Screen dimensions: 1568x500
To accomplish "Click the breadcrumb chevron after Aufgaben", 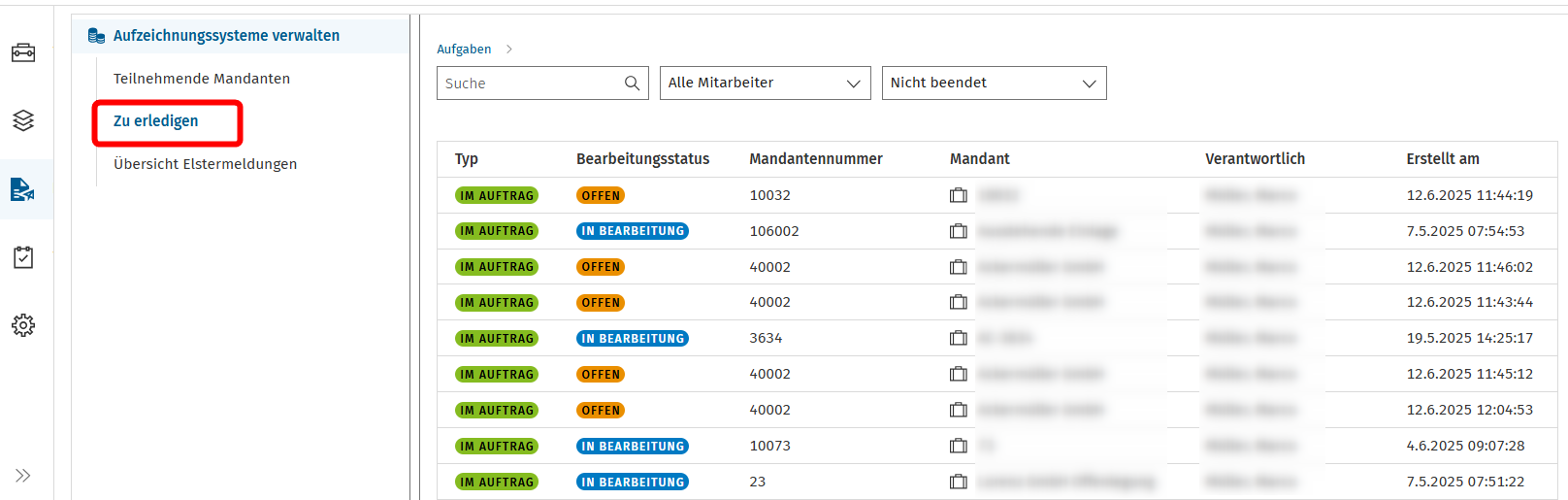I will tap(508, 49).
